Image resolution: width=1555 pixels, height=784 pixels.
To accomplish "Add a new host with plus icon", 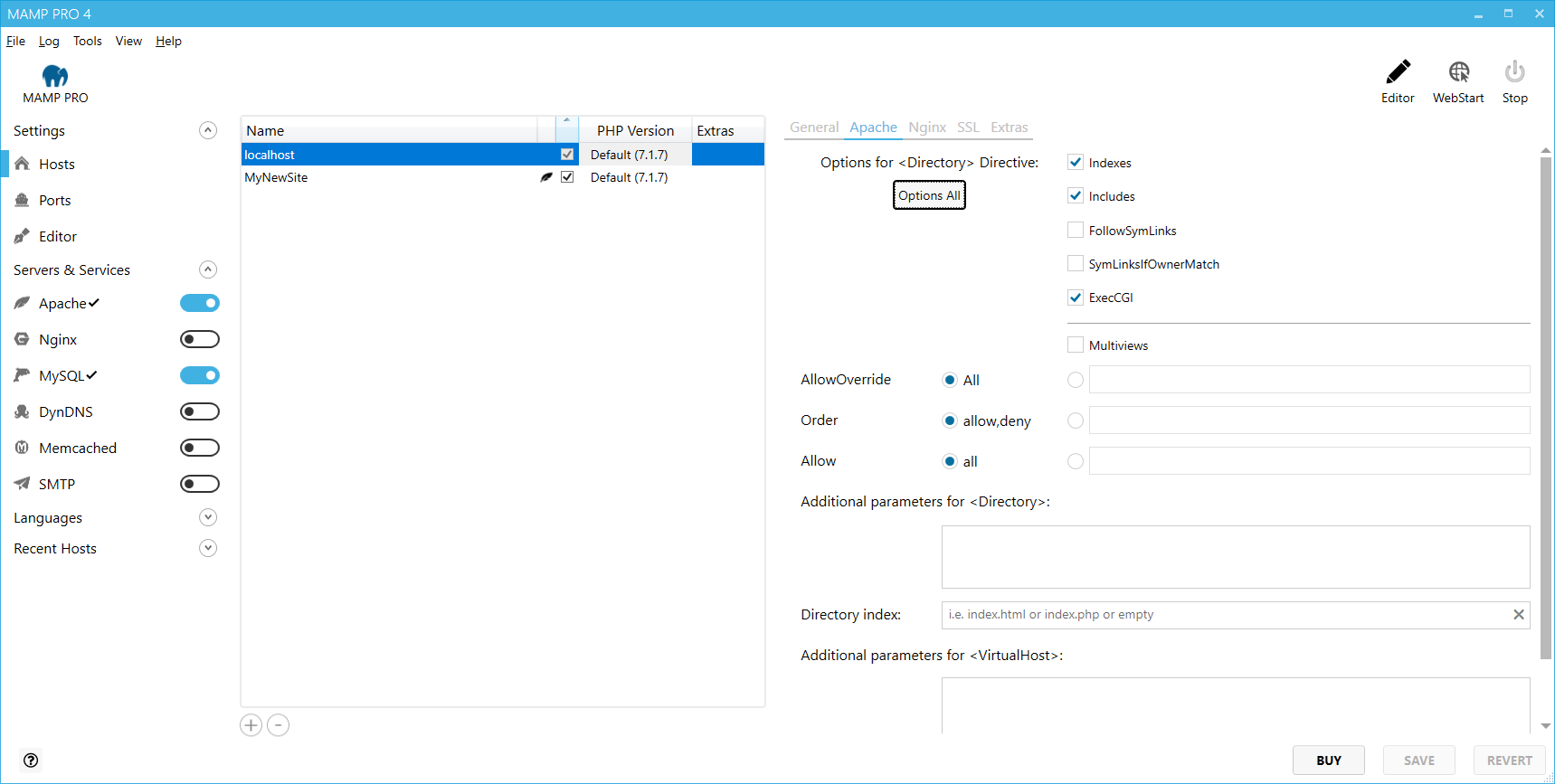I will (251, 725).
